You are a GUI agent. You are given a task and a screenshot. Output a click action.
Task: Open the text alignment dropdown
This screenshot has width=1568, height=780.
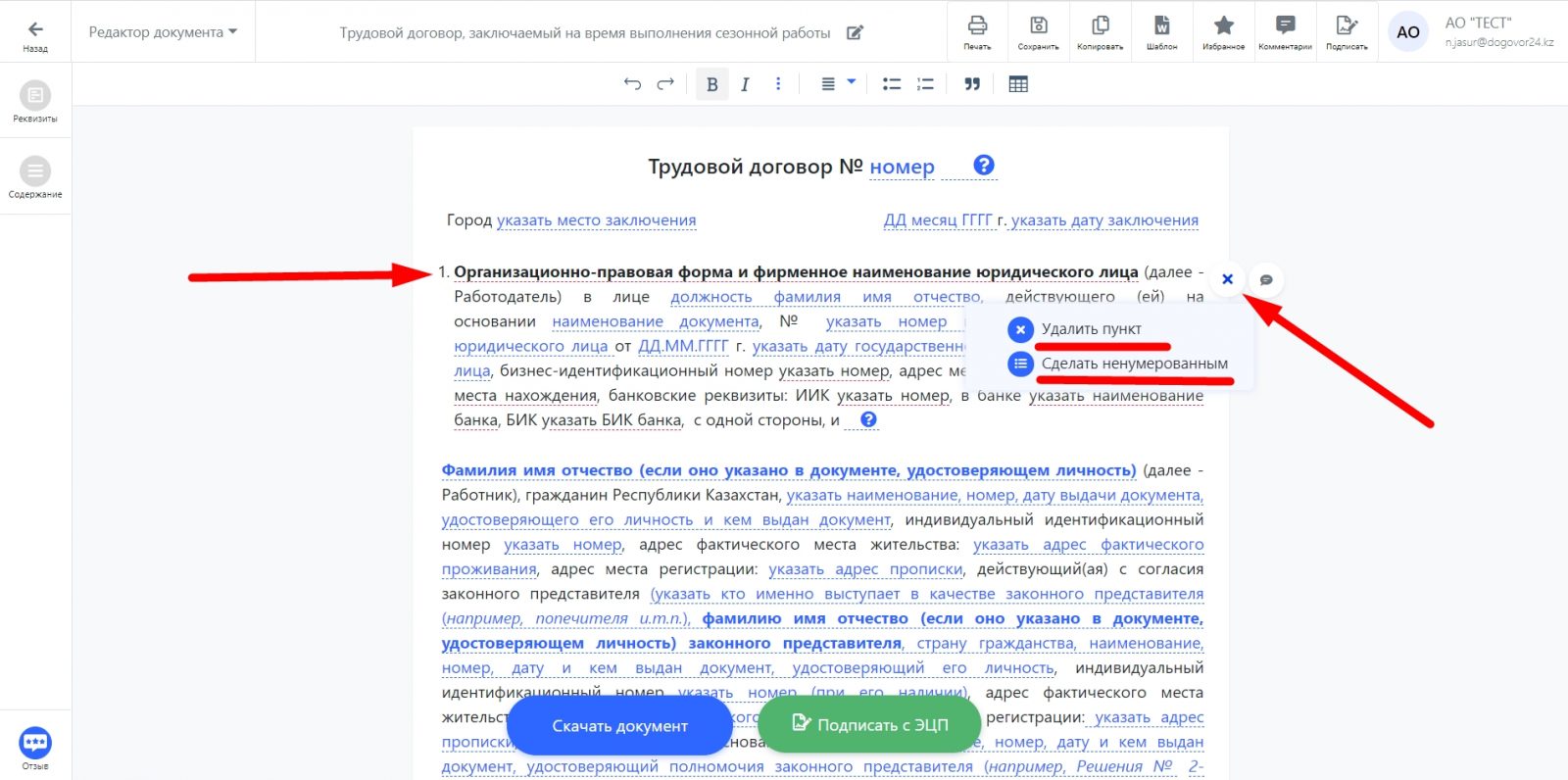(838, 84)
